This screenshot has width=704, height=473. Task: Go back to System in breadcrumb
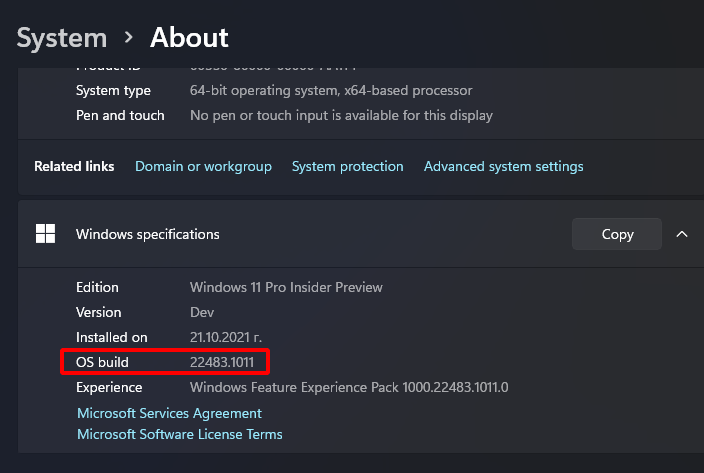[62, 38]
